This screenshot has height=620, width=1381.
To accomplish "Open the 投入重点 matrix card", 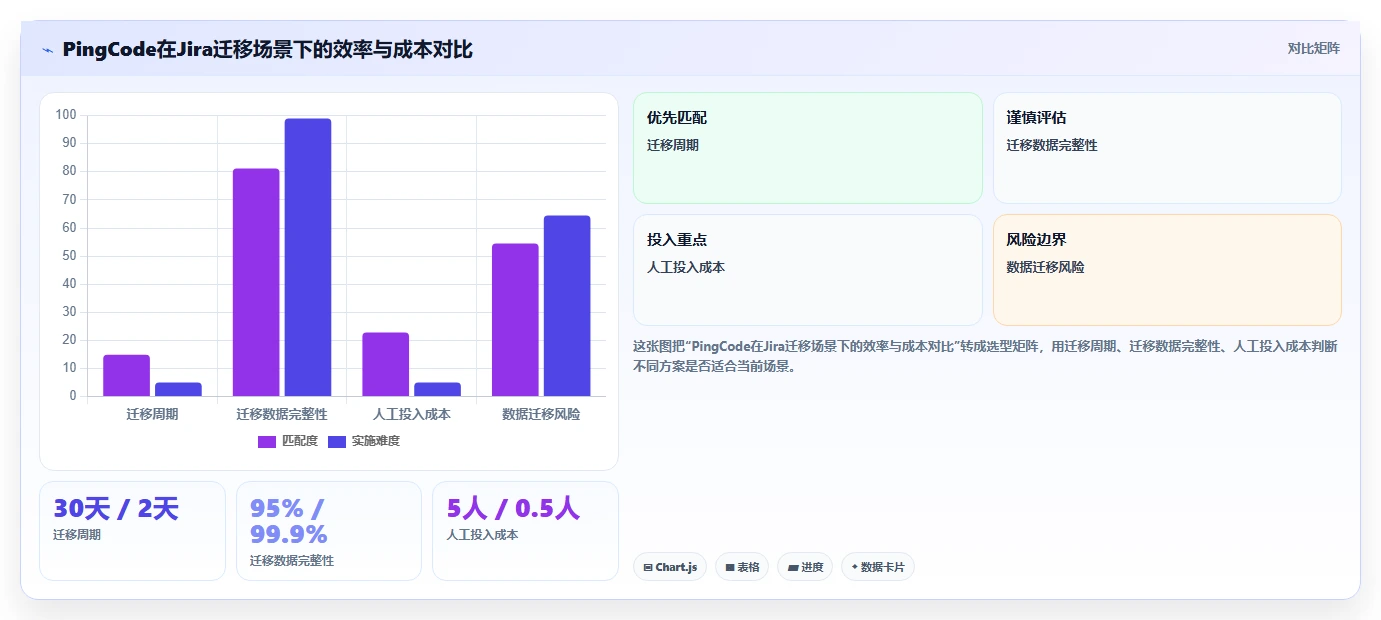I will coord(808,270).
